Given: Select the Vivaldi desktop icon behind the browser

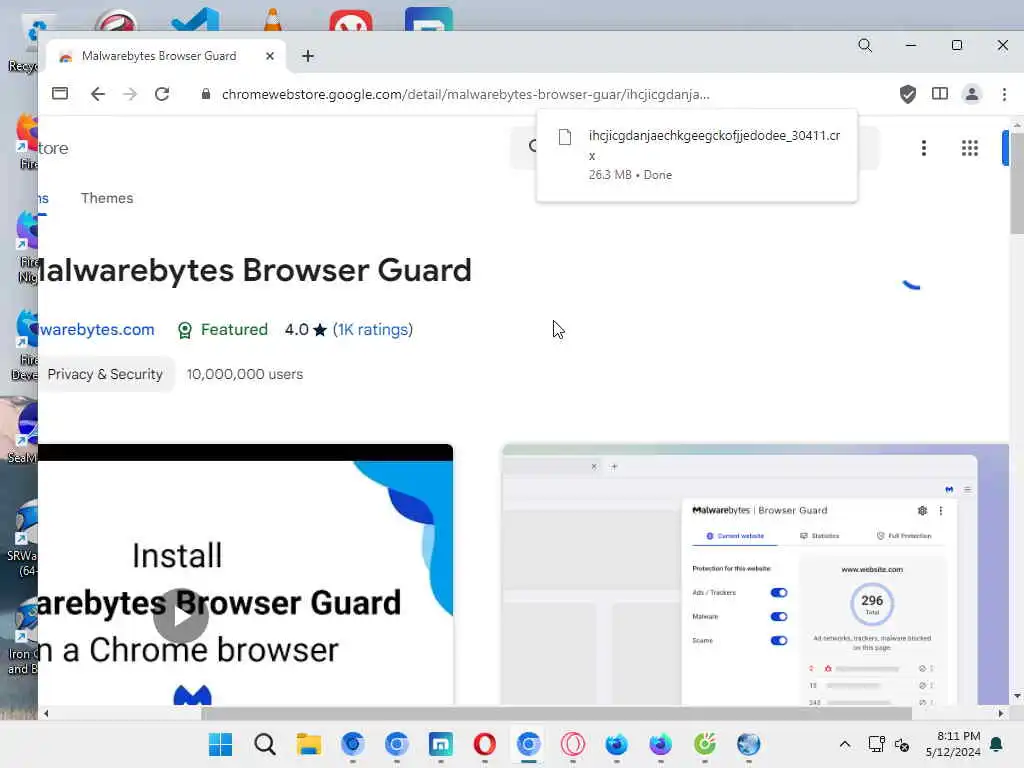Looking at the screenshot, I should pos(351,20).
